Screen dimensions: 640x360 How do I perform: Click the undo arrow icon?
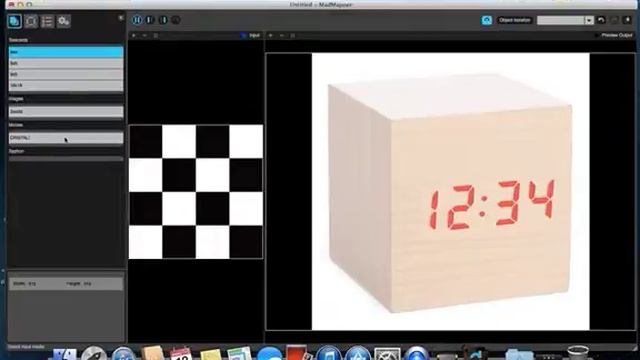pyautogui.click(x=601, y=20)
